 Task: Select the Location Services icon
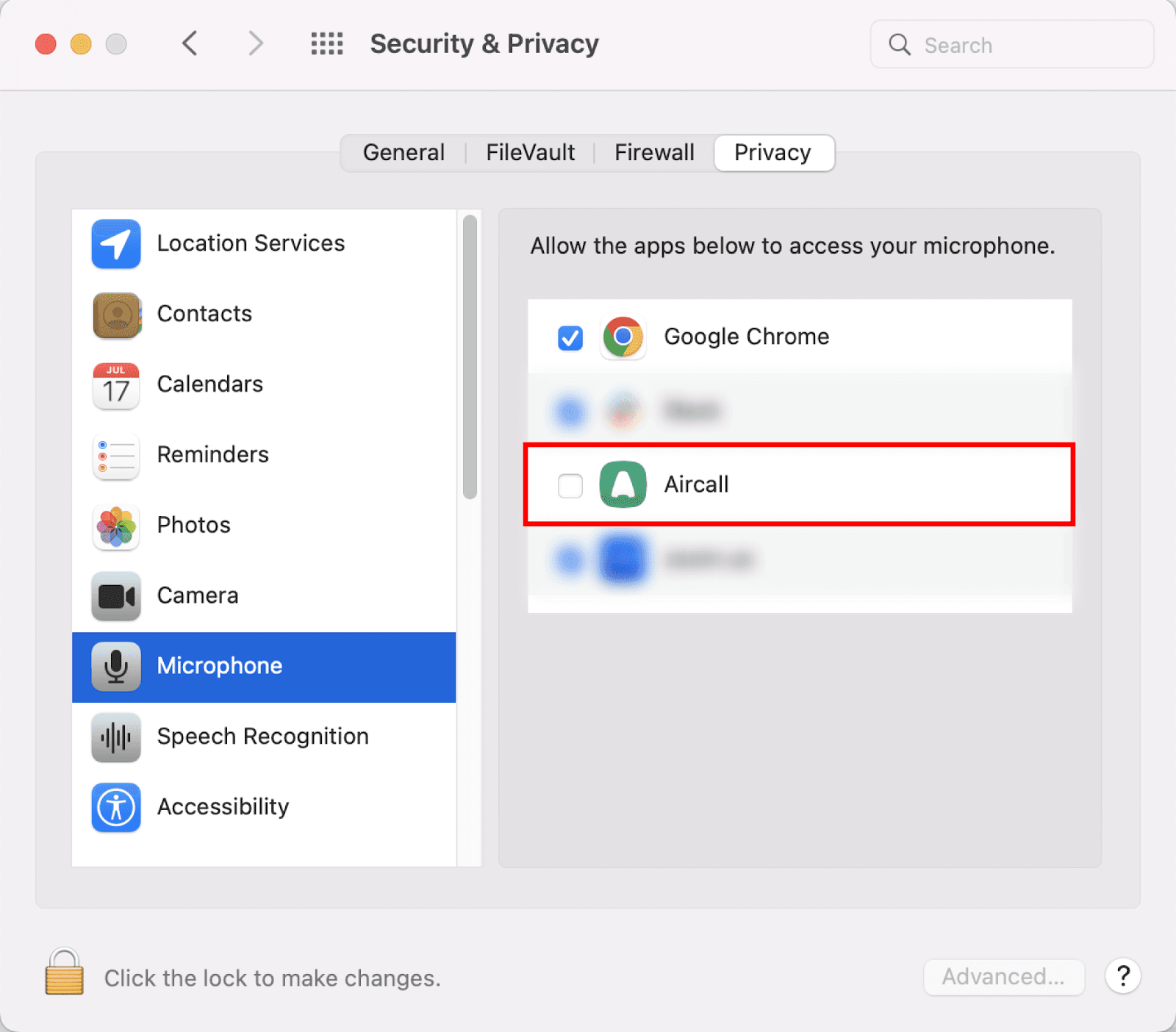[115, 243]
